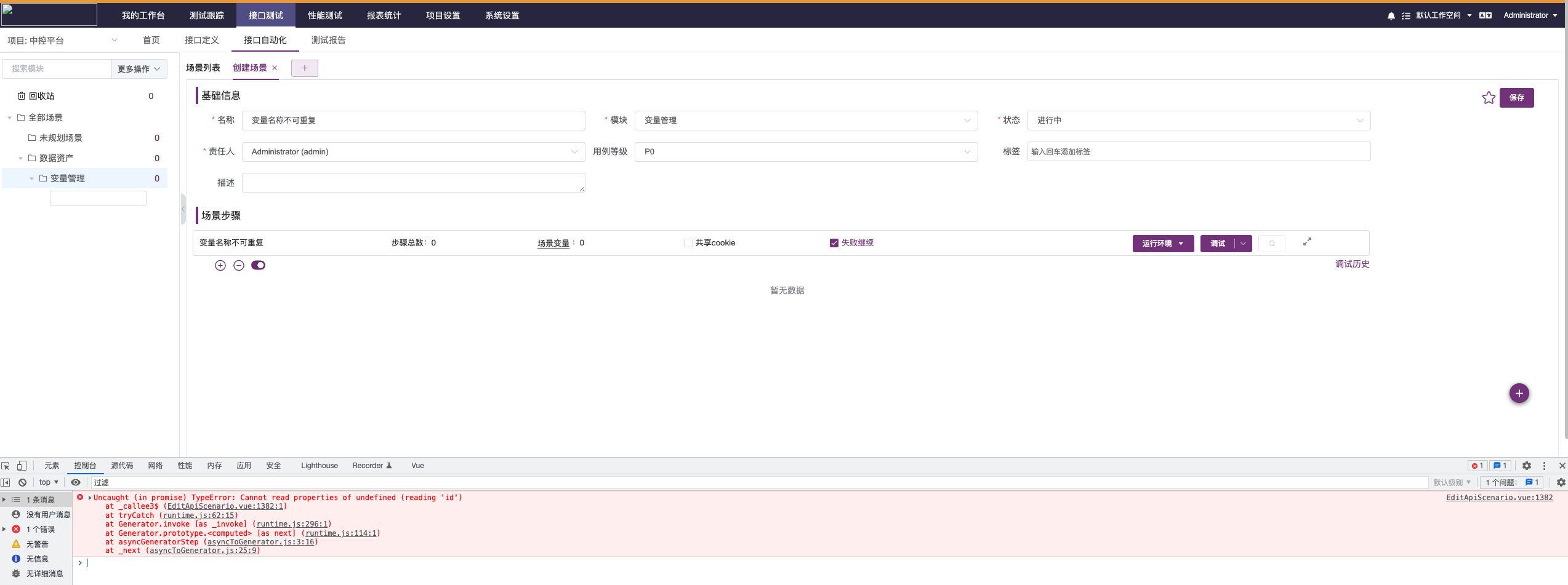Expand scenario steps to fullscreen via arrows icon
The width and height of the screenshot is (1568, 585).
1307,242
